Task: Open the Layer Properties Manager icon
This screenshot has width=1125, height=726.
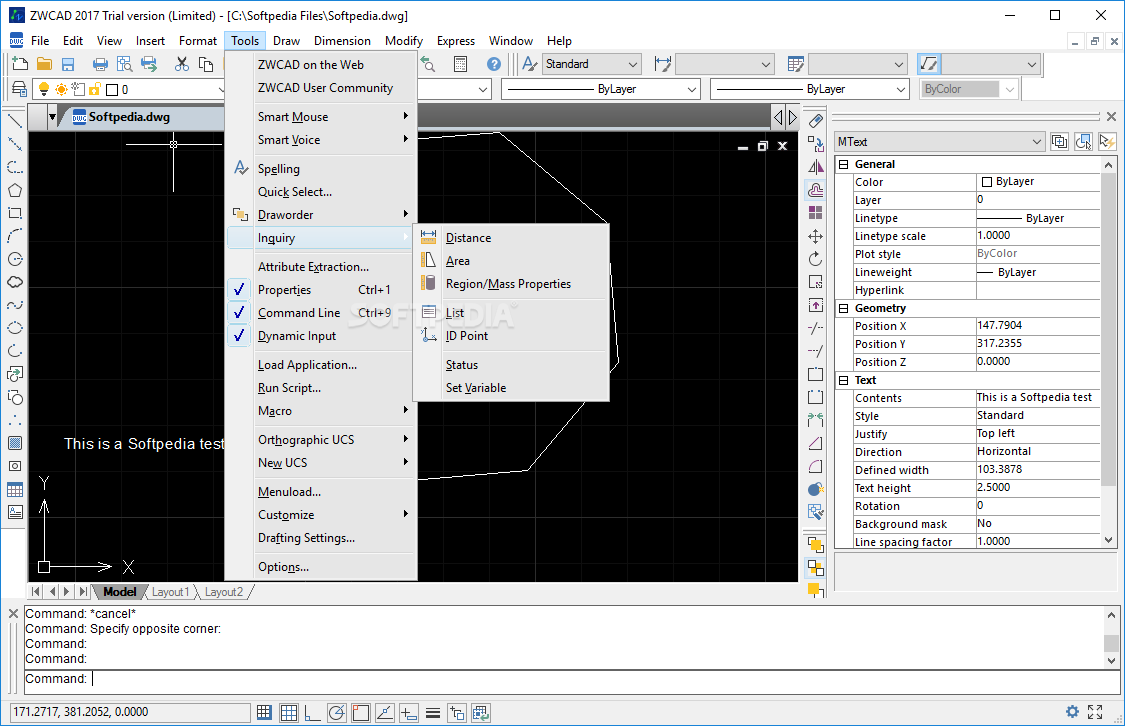Action: tap(19, 89)
